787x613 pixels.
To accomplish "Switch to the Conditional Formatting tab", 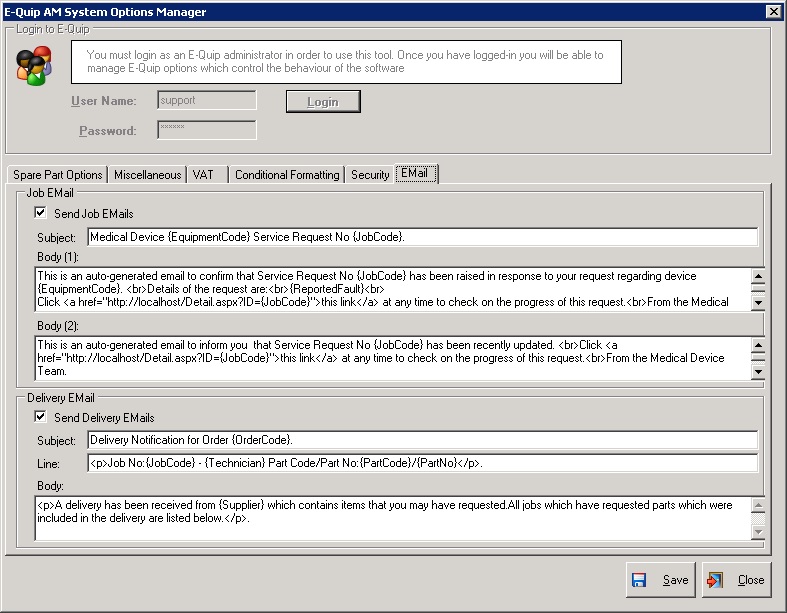I will pos(287,175).
